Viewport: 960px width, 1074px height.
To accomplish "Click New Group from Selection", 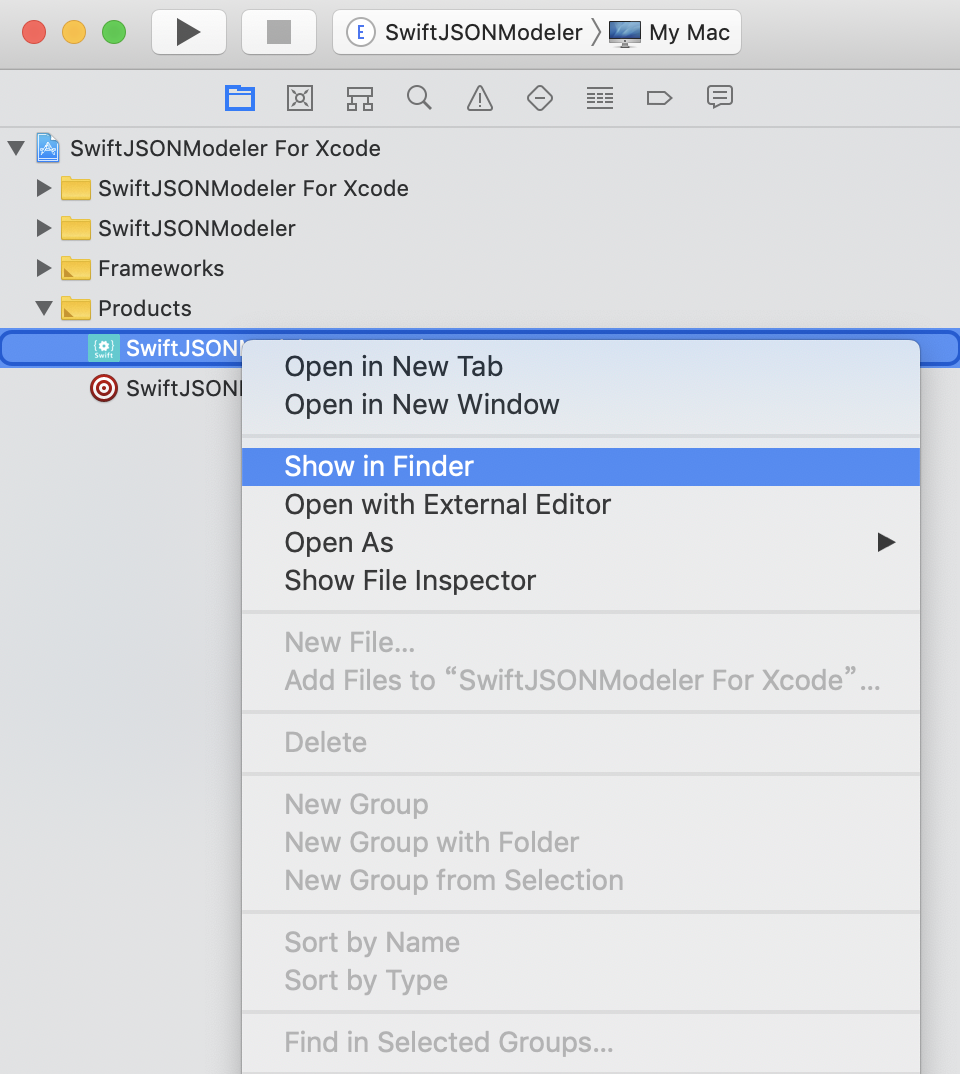I will (x=581, y=881).
